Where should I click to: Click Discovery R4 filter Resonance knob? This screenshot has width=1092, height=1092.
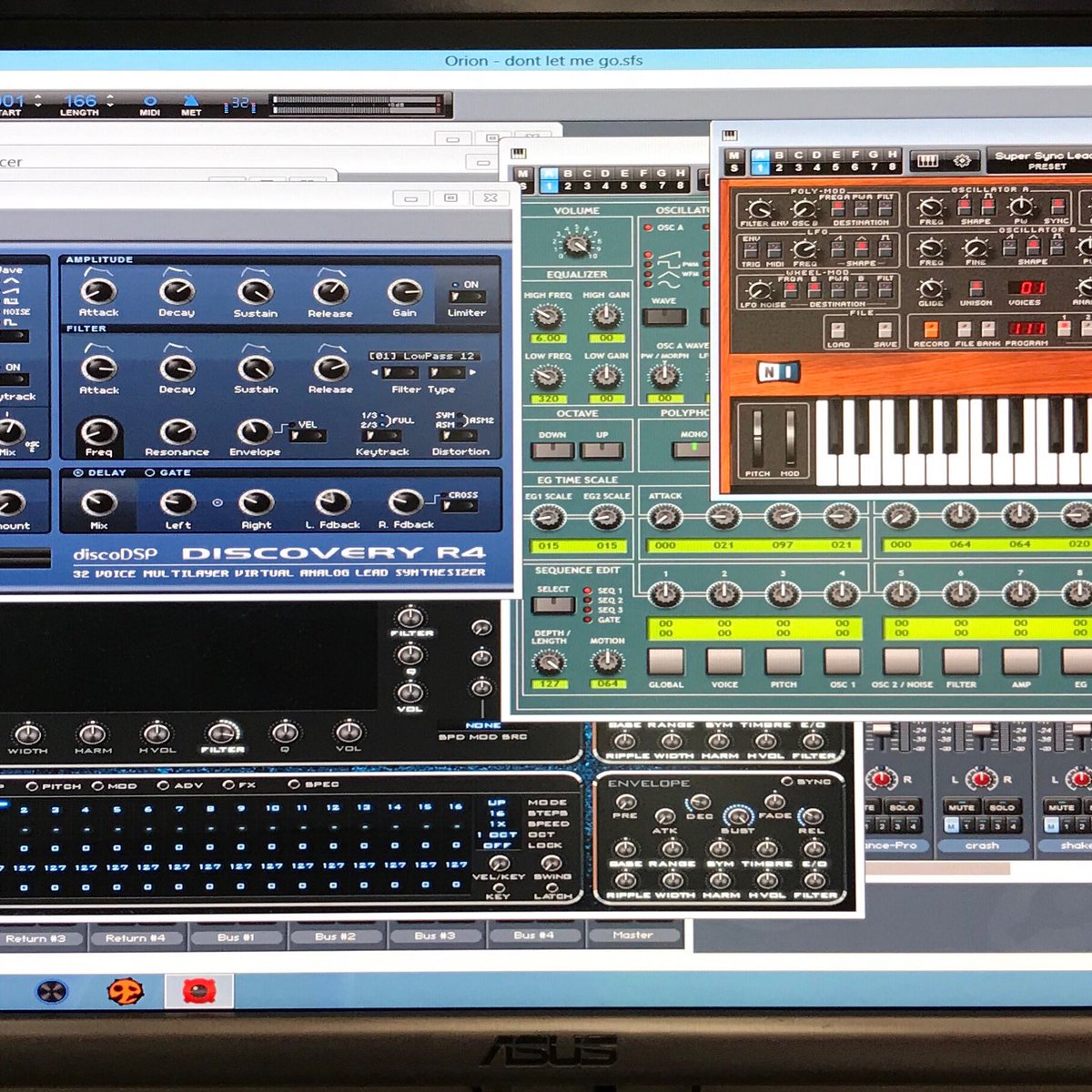pos(177,431)
